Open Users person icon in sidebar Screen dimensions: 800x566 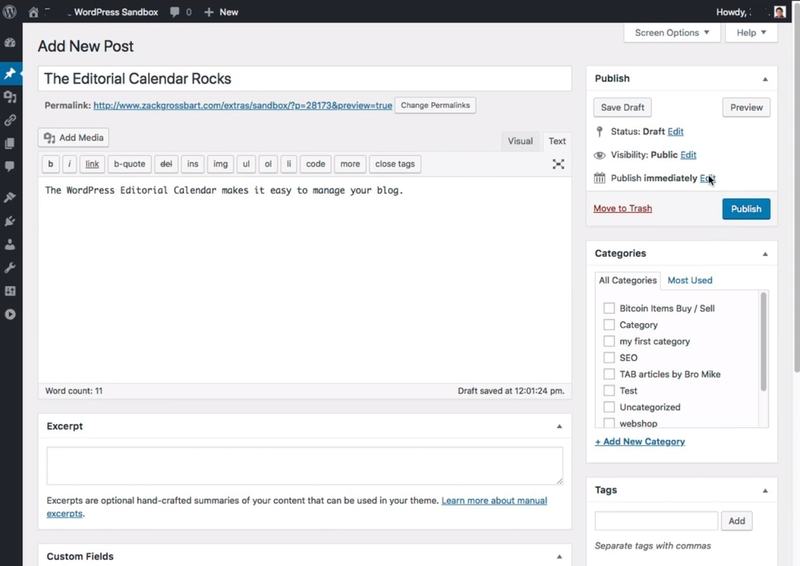click(10, 244)
